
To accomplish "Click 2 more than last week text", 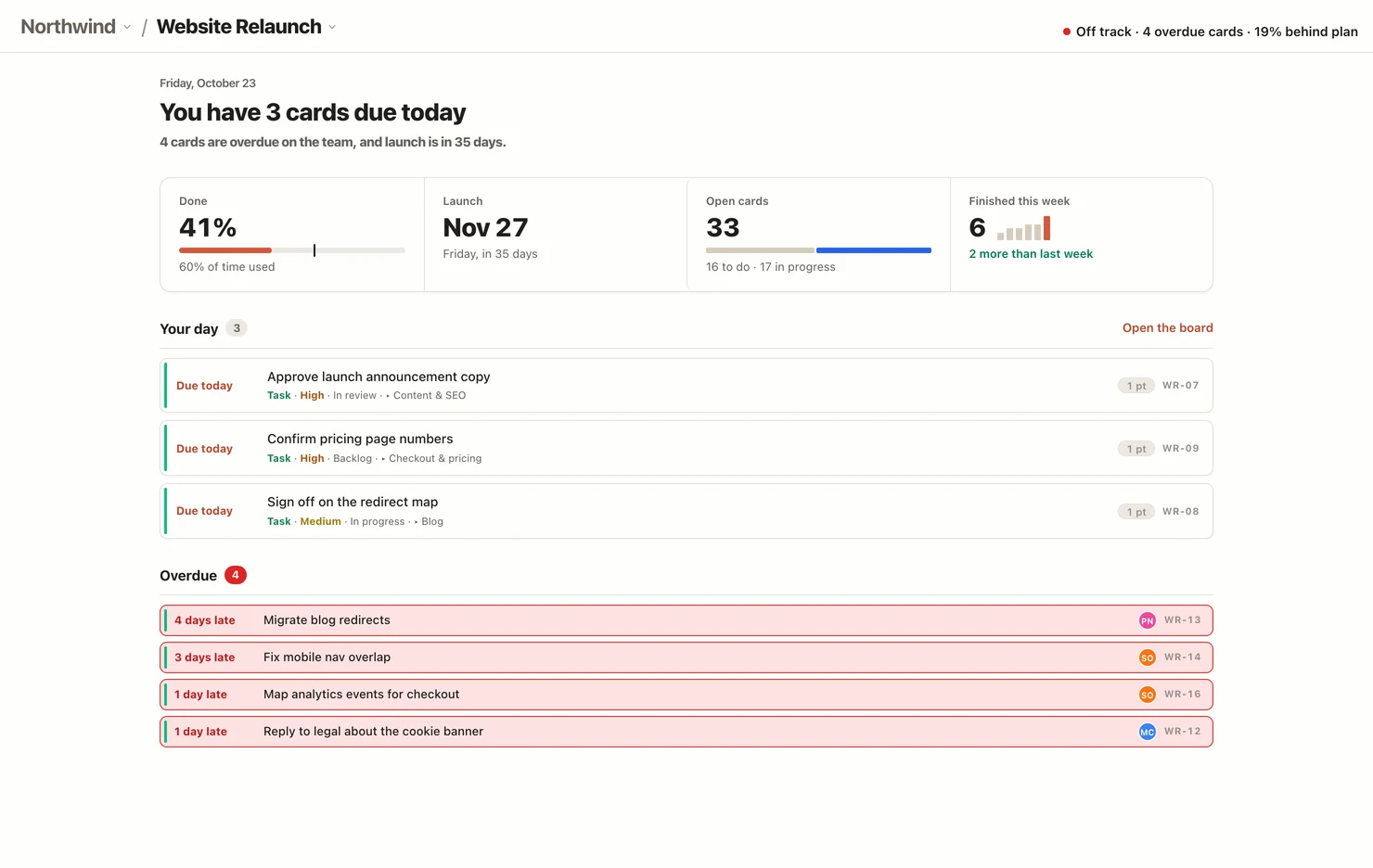I will pos(1031,254).
